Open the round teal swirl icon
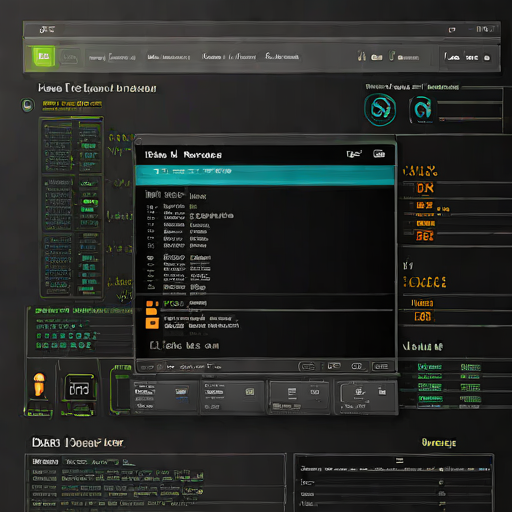This screenshot has height=512, width=512. [x=380, y=109]
